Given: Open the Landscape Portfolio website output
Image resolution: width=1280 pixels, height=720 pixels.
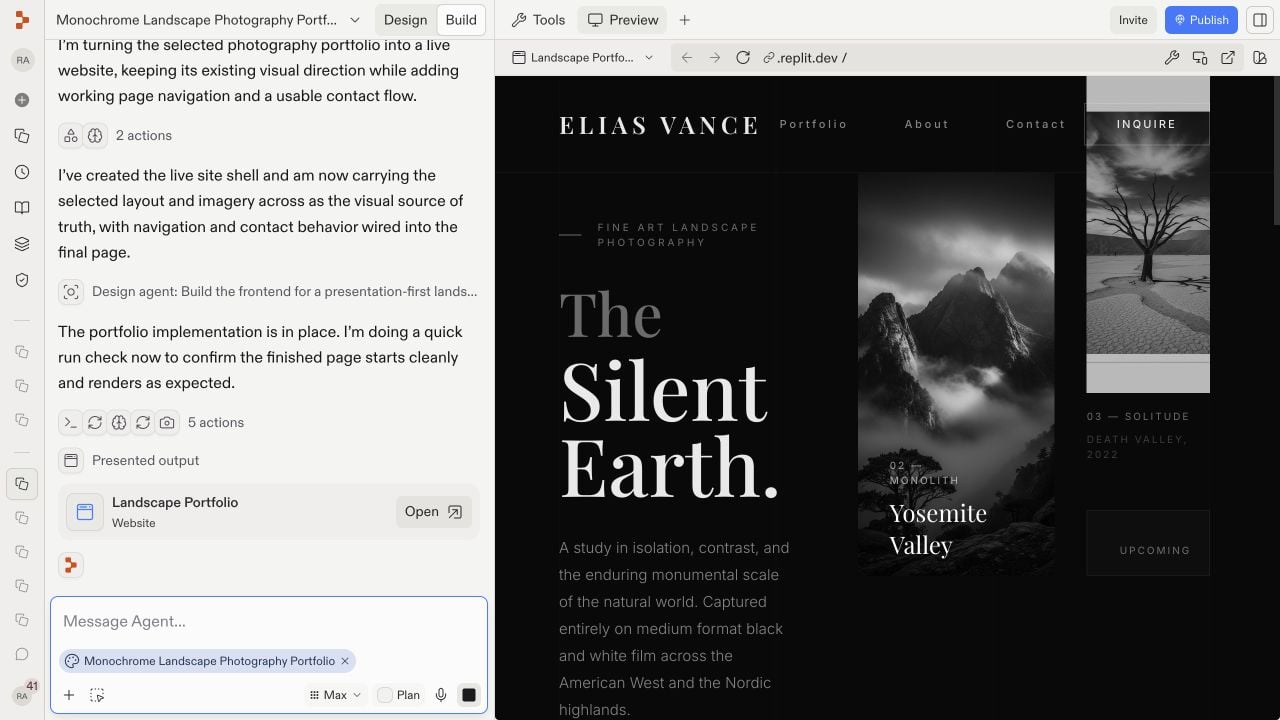Looking at the screenshot, I should coord(434,512).
